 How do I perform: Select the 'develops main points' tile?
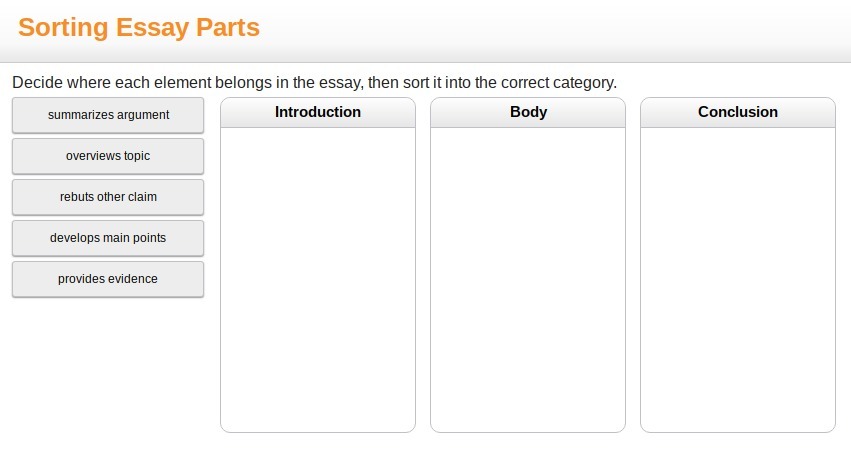point(108,238)
